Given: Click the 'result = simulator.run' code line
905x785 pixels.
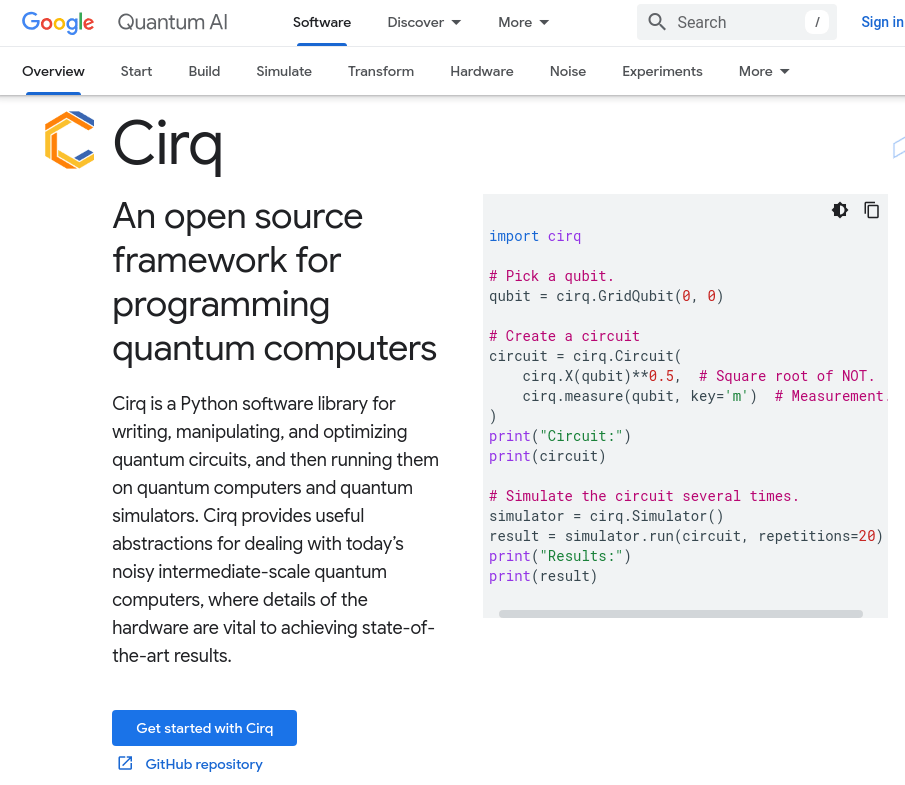Looking at the screenshot, I should (x=686, y=536).
